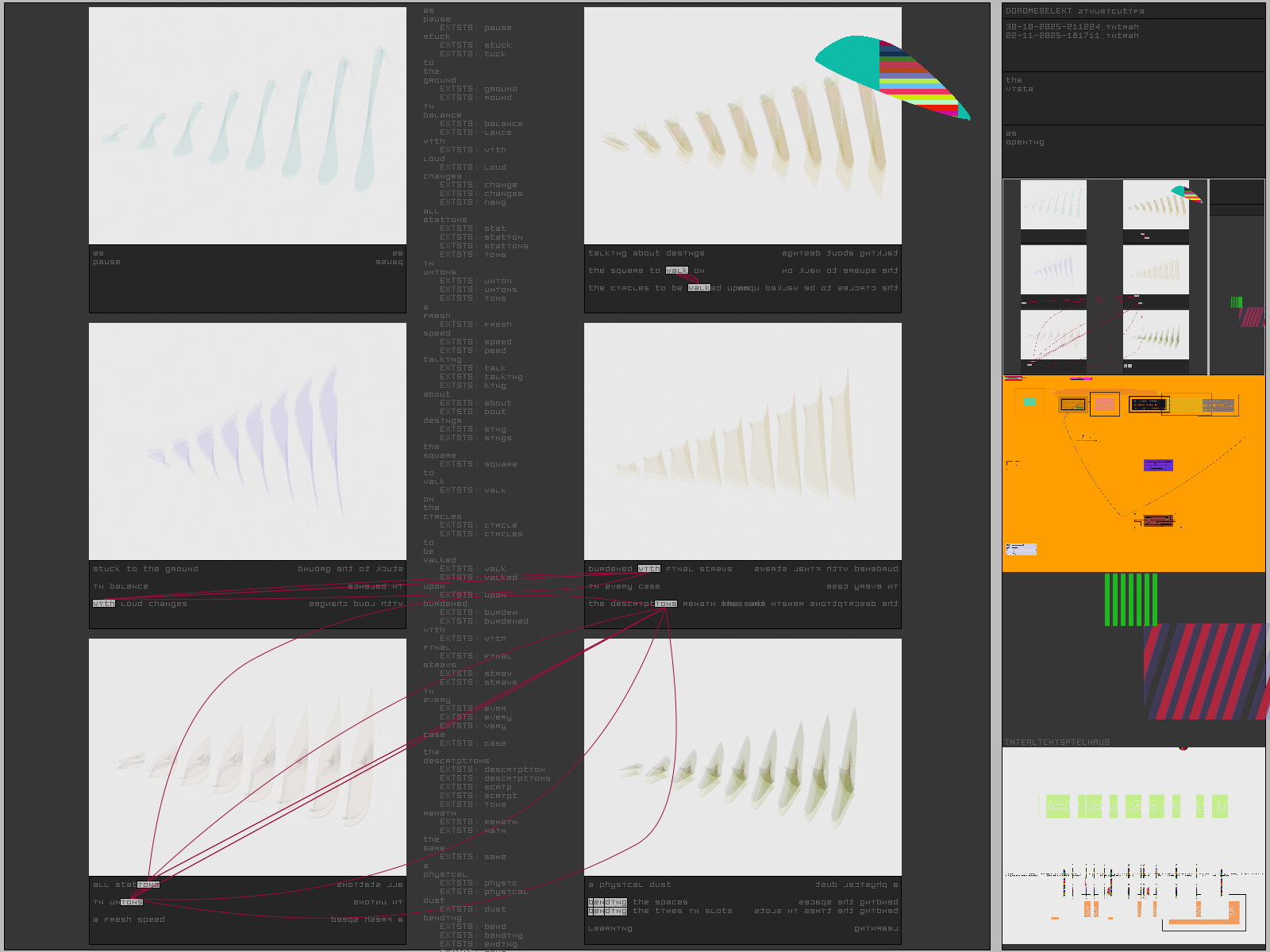Click highlighted 'walk' in 'the square to walk on'

(676, 271)
